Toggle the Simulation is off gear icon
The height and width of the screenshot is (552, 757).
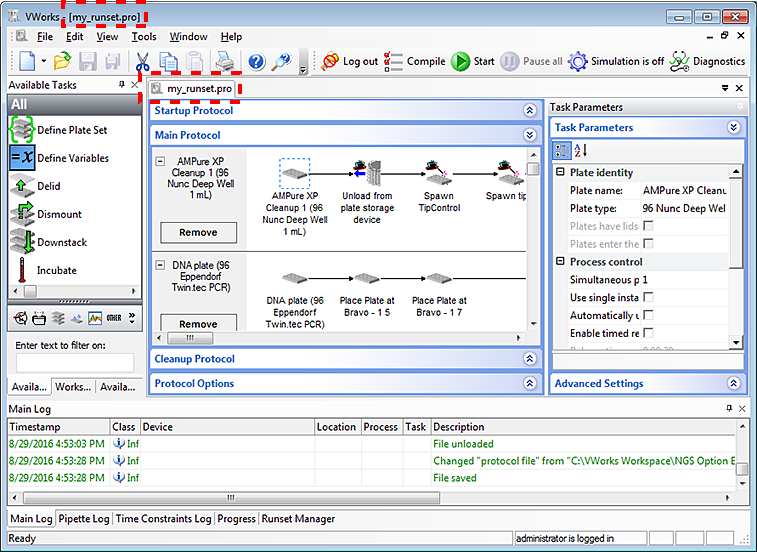578,61
